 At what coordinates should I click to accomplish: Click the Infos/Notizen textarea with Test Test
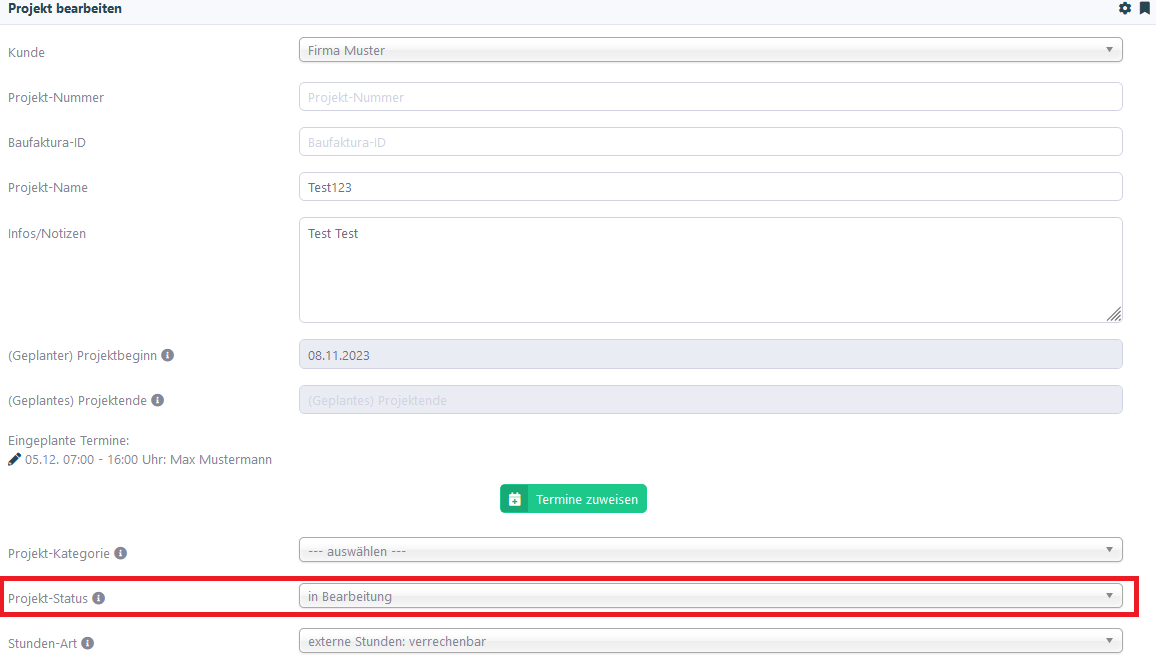pos(711,270)
